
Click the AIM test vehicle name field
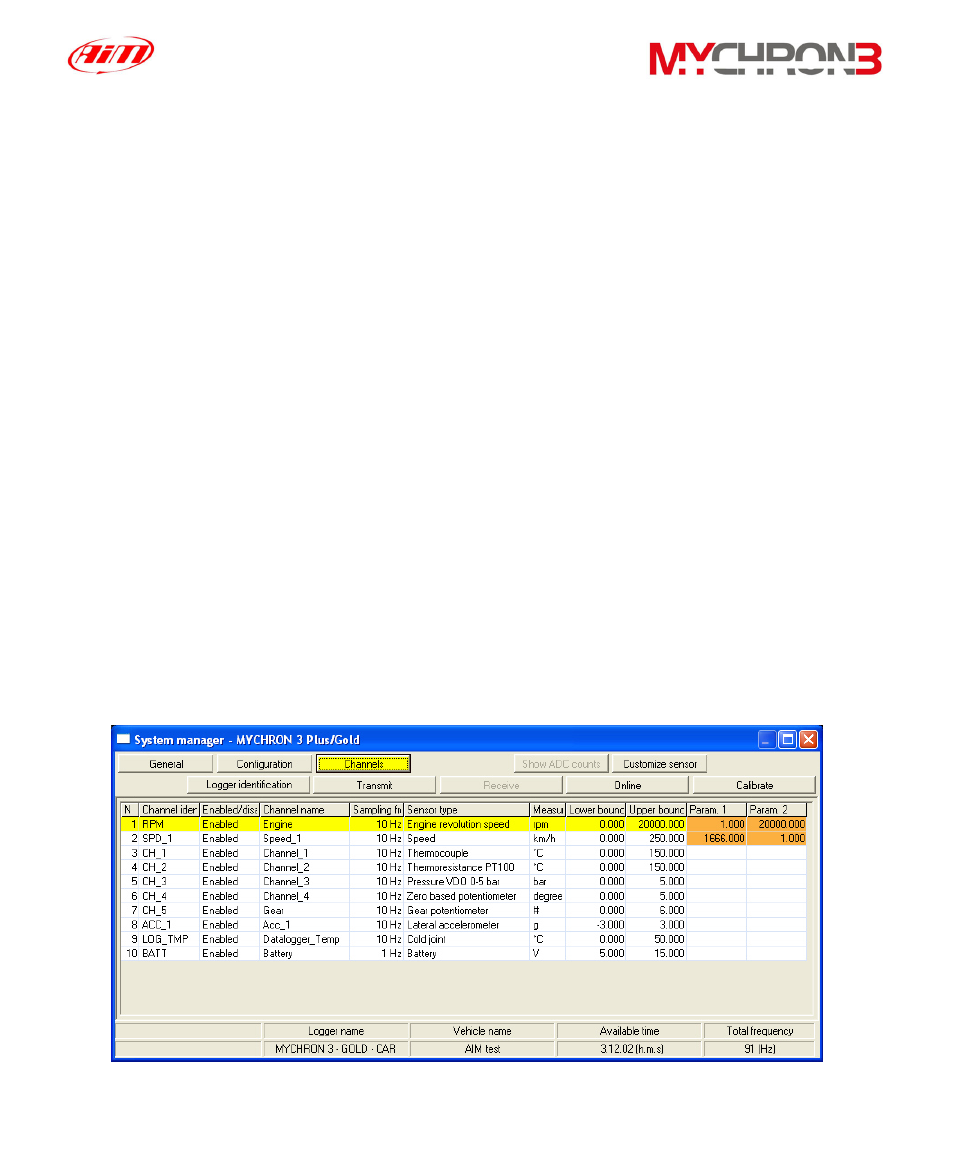(x=482, y=1049)
